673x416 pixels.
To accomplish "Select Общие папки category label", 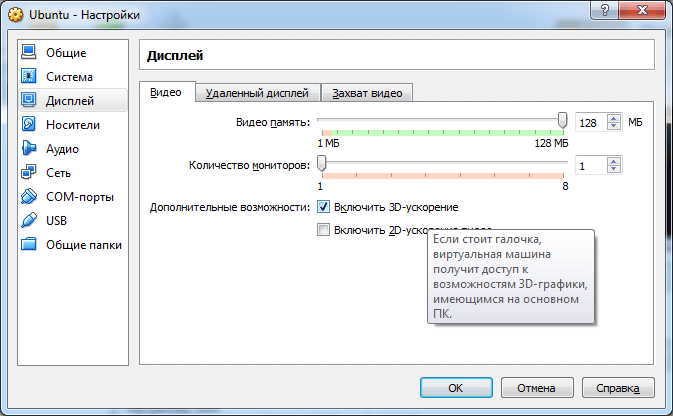I will point(84,245).
